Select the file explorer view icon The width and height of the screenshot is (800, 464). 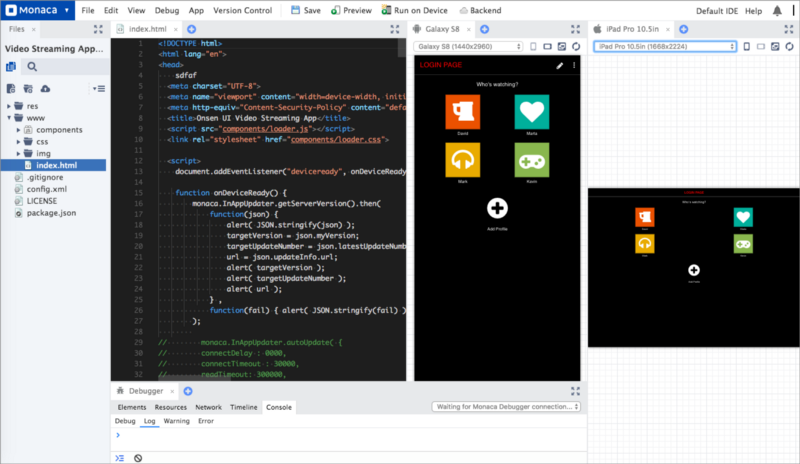(11, 66)
